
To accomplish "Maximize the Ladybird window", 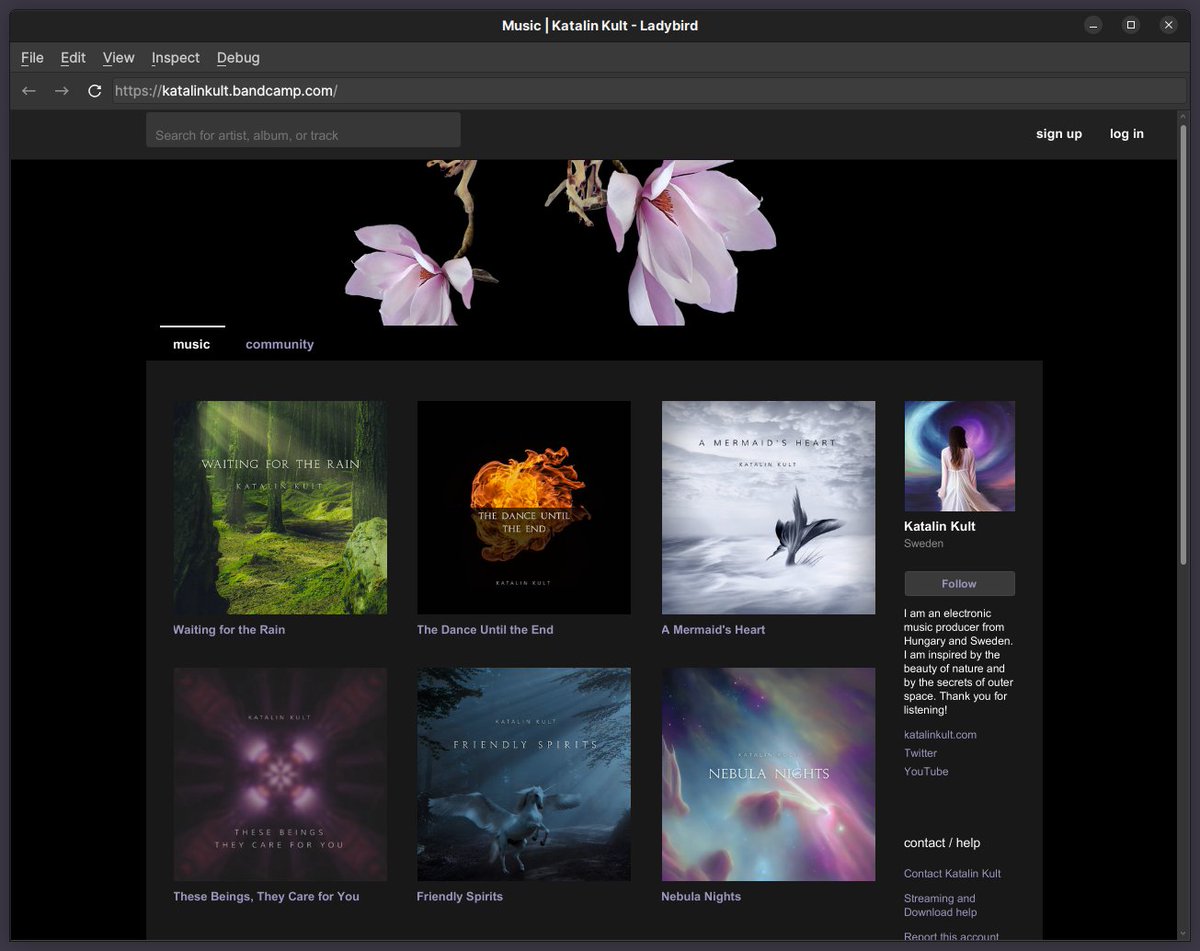I will [1131, 25].
